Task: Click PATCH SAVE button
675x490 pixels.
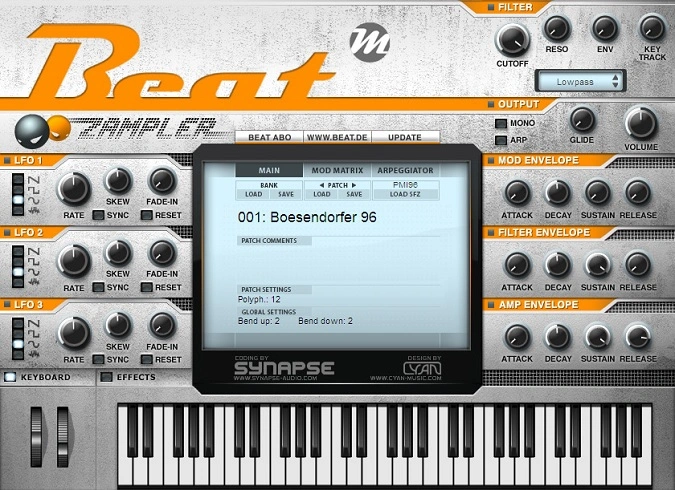Action: pos(354,195)
